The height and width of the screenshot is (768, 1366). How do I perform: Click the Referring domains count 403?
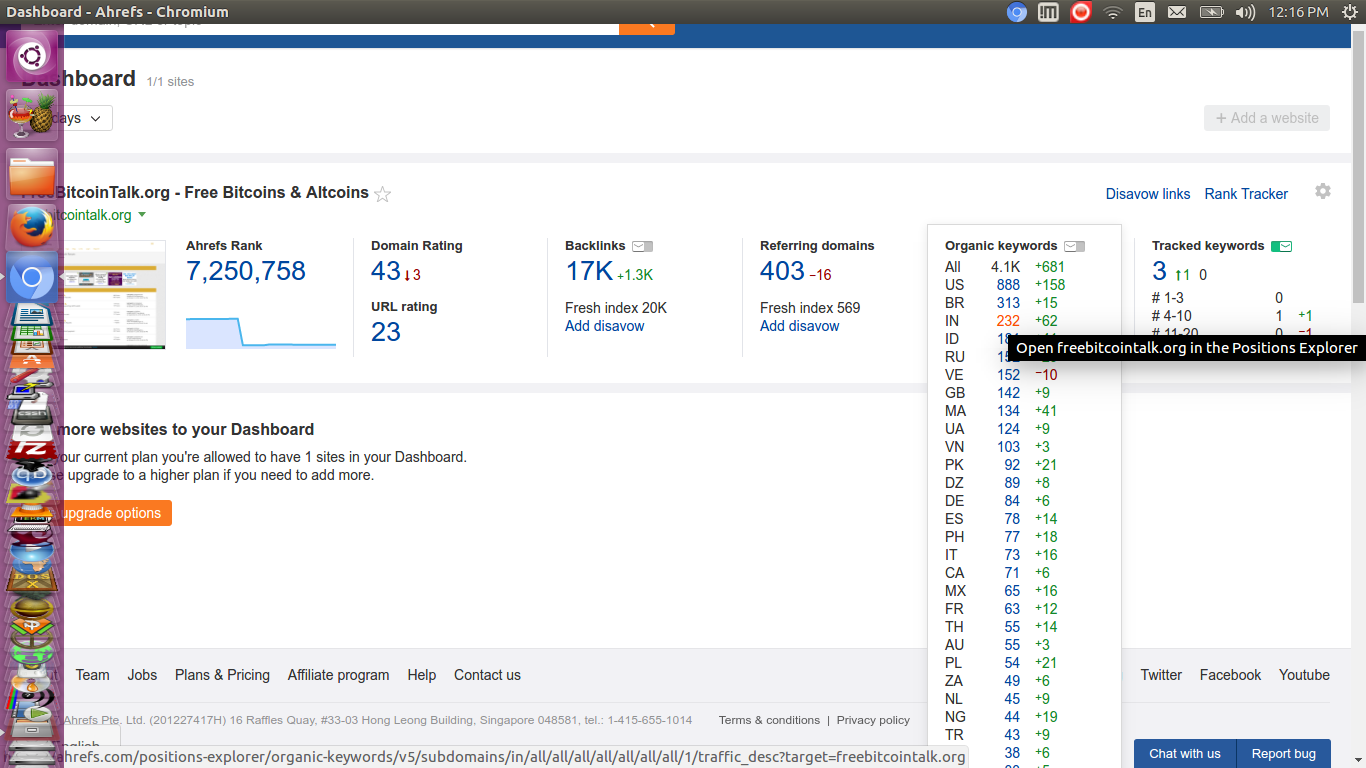(x=782, y=271)
